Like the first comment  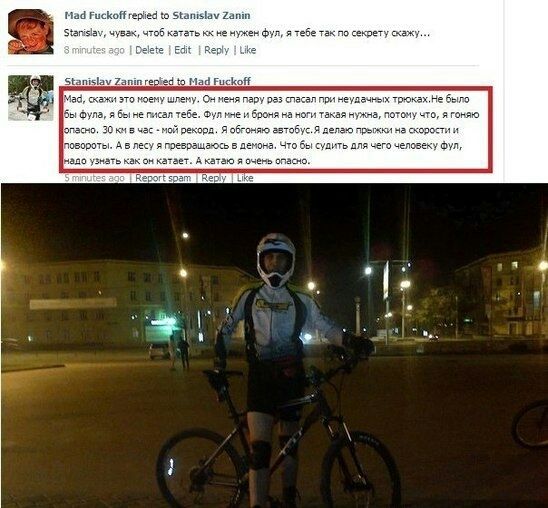pyautogui.click(x=248, y=50)
